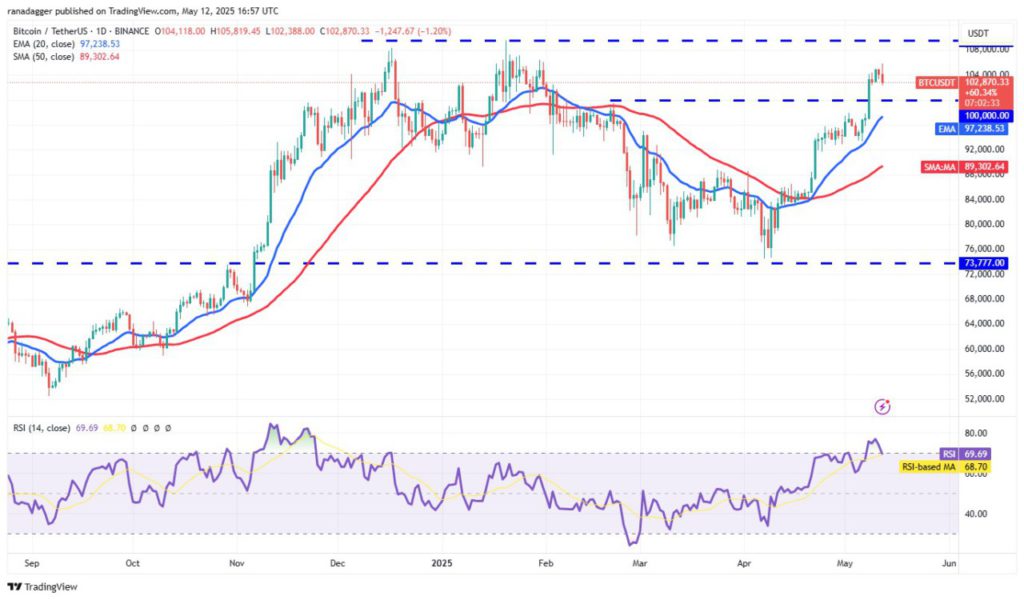Click the 73,777.00 support level label
Image resolution: width=1024 pixels, height=600 pixels.
coord(984,263)
